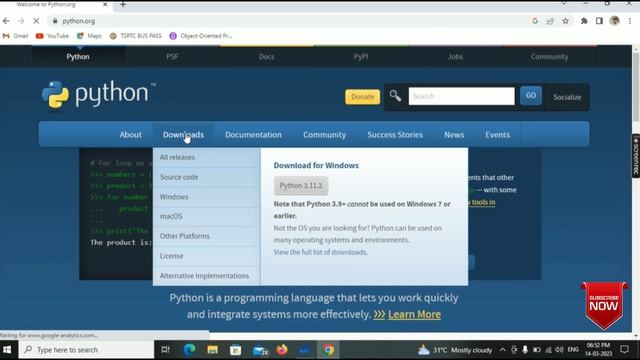Launch Microsoft Edge from taskbar
The width and height of the screenshot is (640, 360).
point(189,350)
